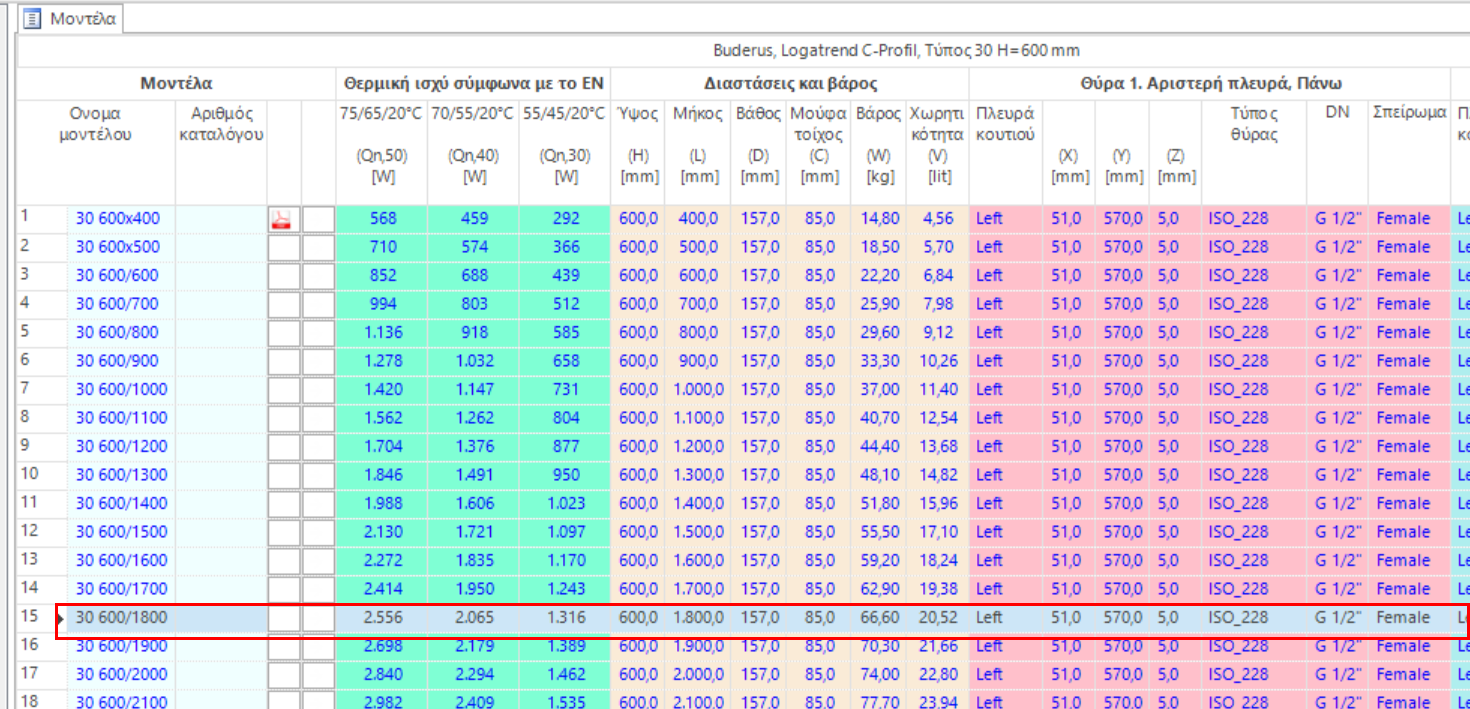Click the 55/45/20°C (Qn,30) column header

tap(565, 150)
